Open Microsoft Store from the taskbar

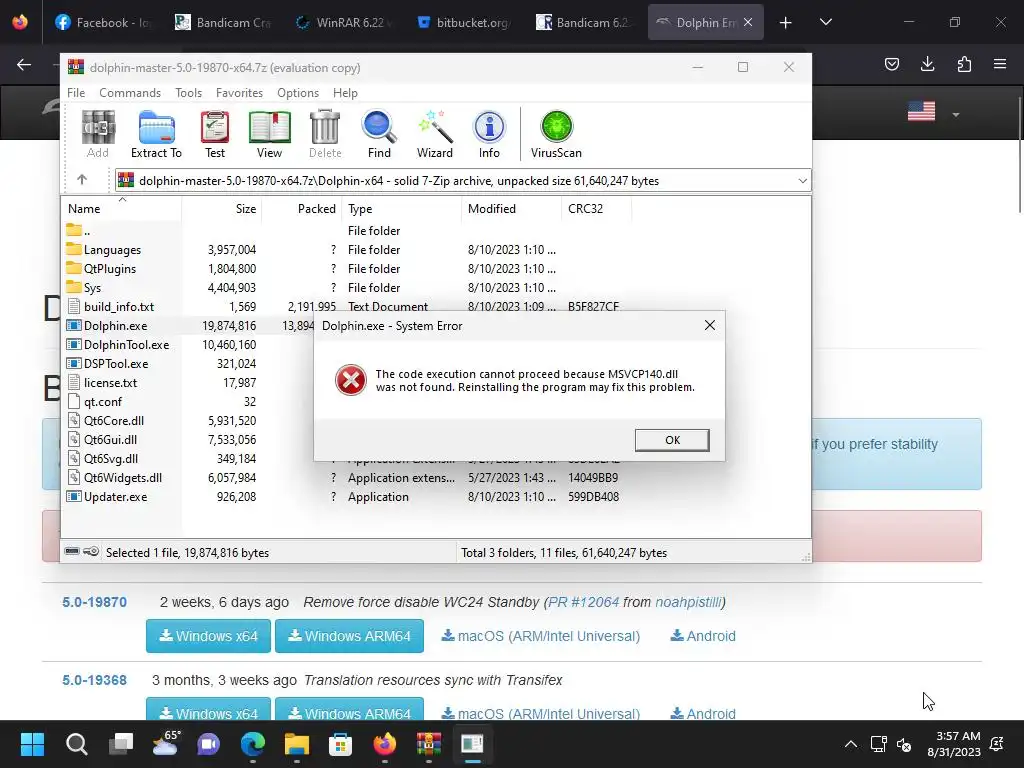click(340, 744)
